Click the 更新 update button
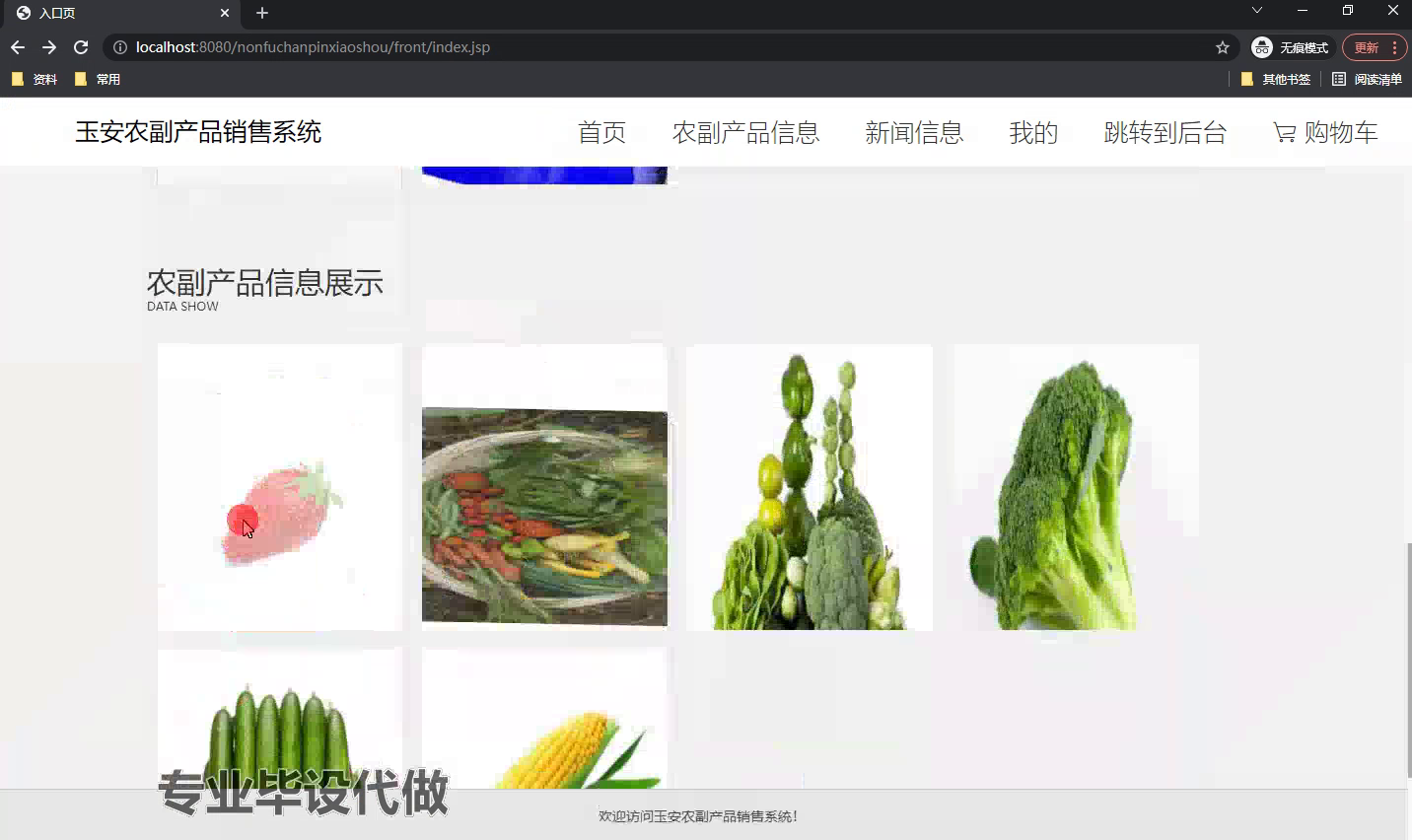Image resolution: width=1412 pixels, height=840 pixels. click(x=1373, y=47)
